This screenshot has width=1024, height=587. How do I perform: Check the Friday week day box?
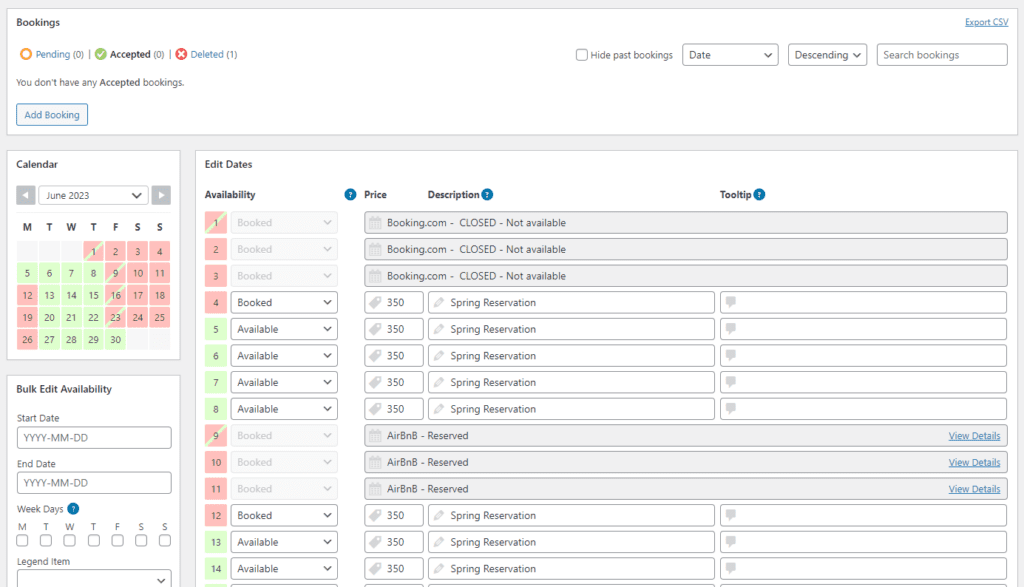[x=118, y=541]
